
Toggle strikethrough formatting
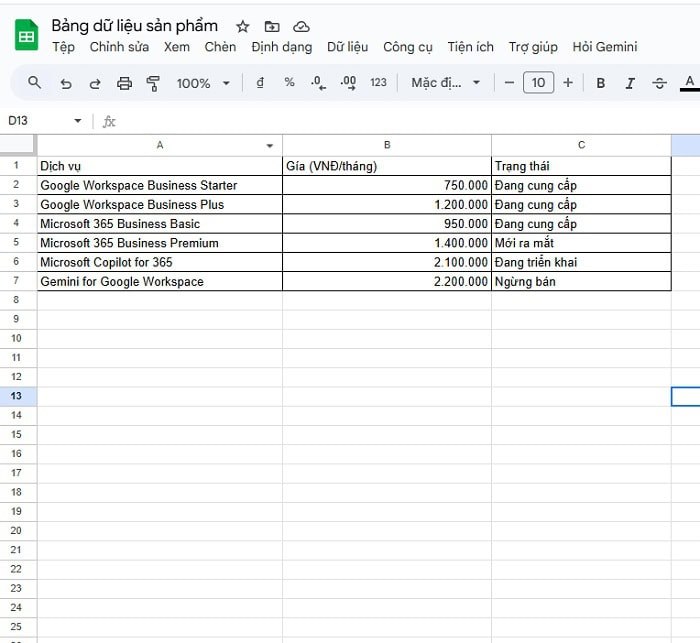pyautogui.click(x=659, y=83)
